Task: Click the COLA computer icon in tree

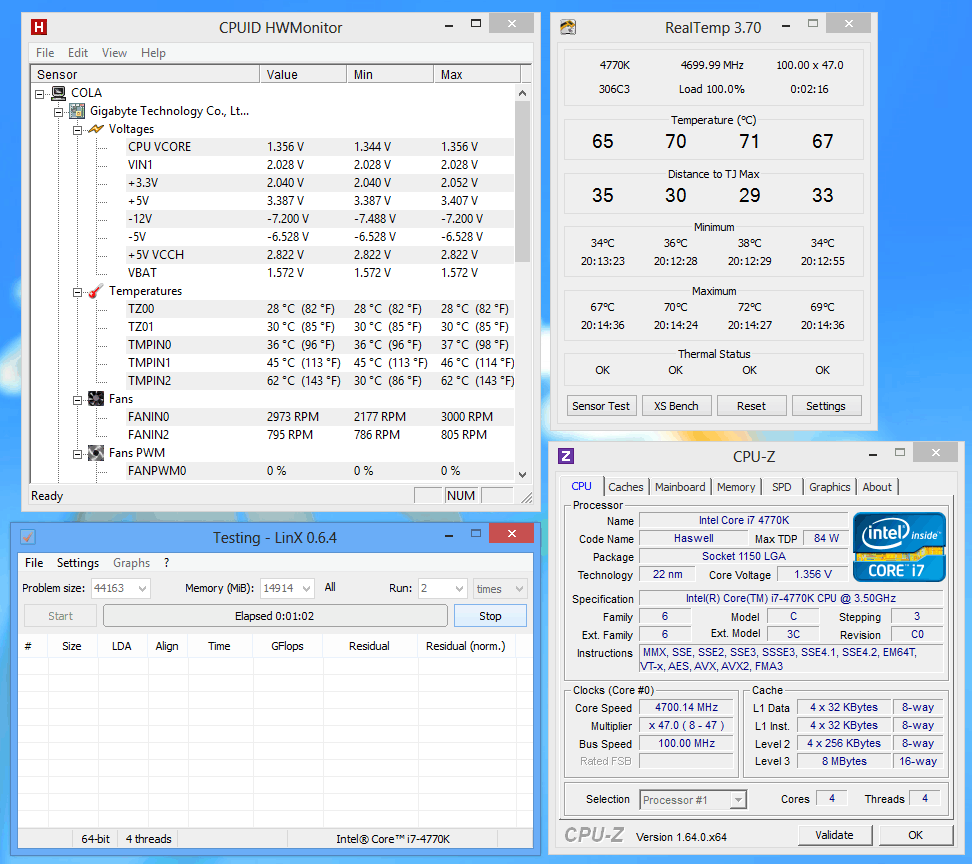Action: pos(59,93)
